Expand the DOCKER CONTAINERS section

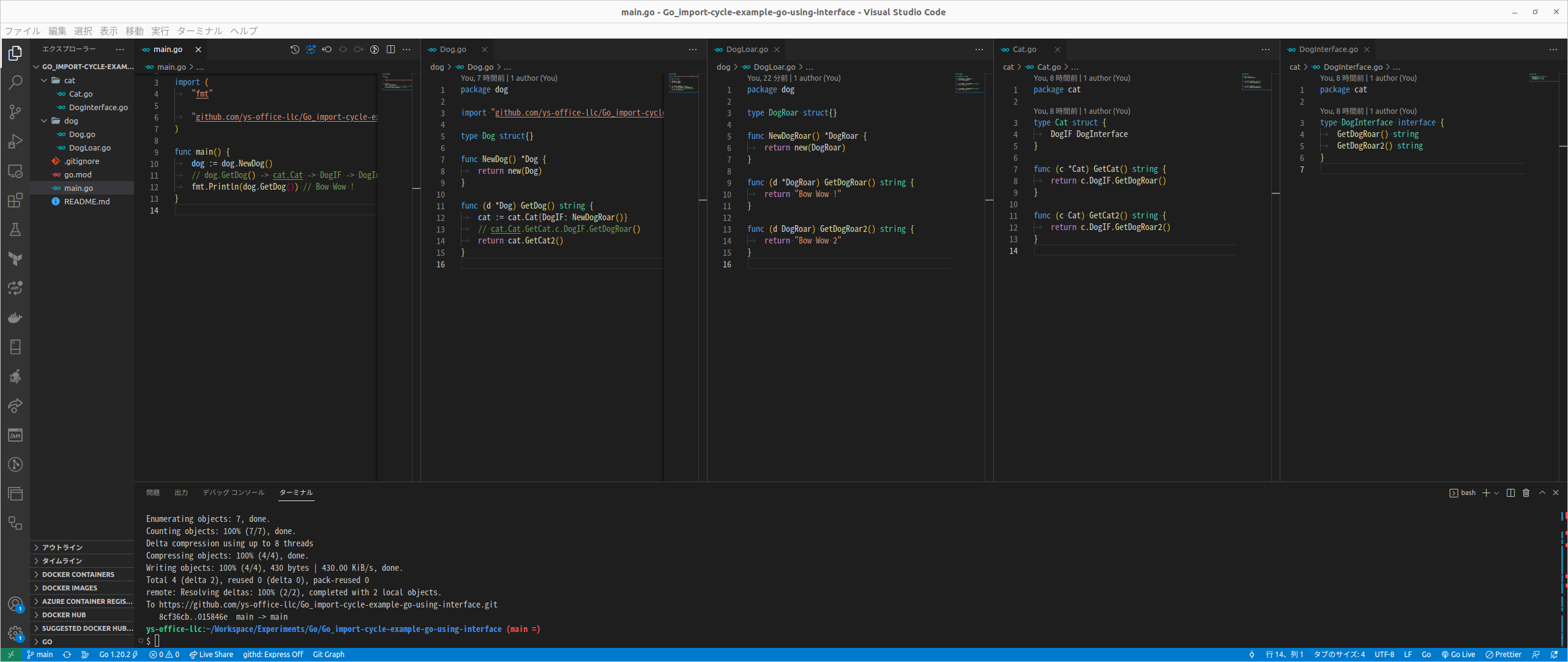[x=77, y=574]
